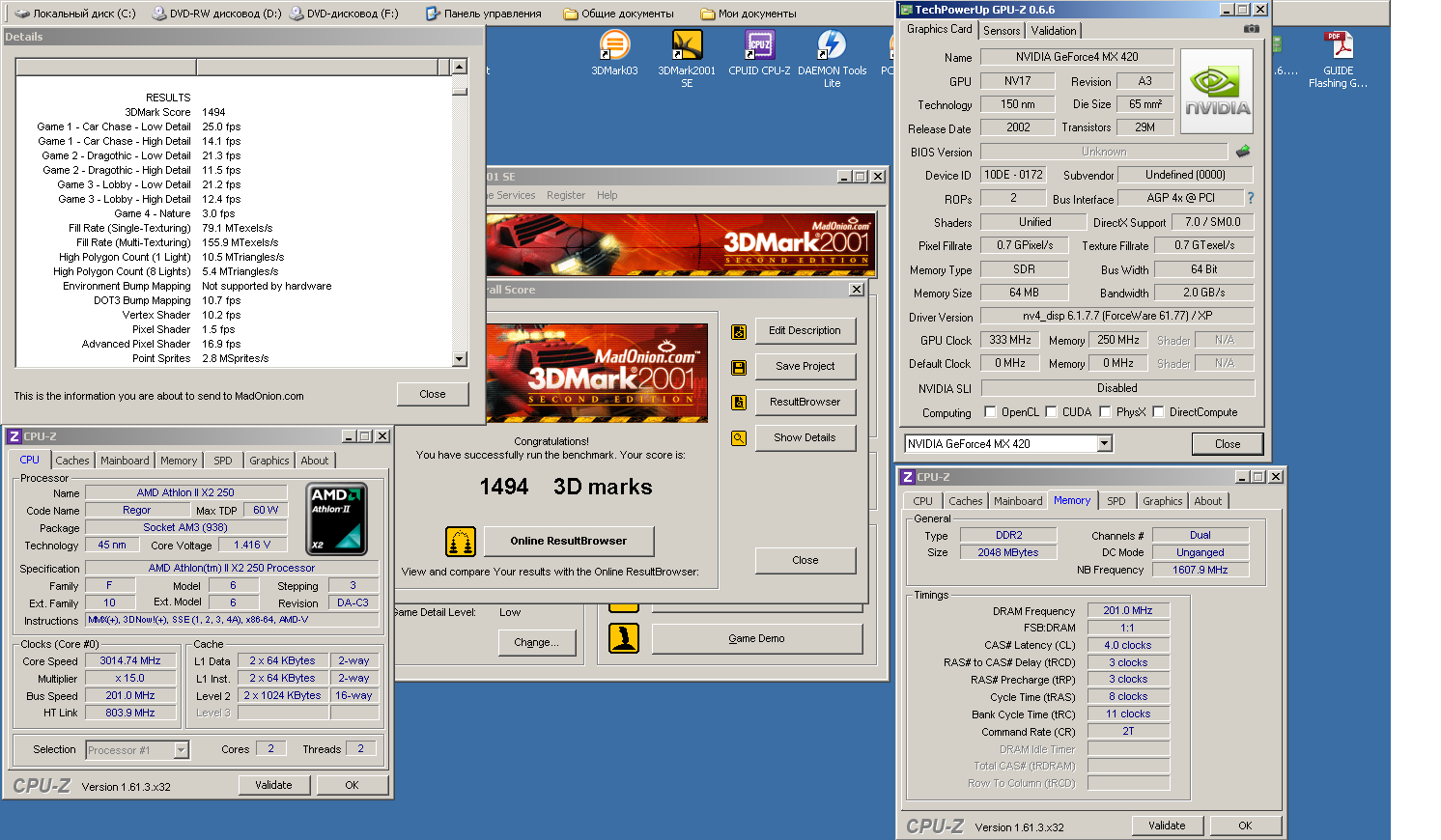Viewport: 1441px width, 840px height.
Task: Click the Core Speed value 3014.74 MHz
Action: point(130,661)
